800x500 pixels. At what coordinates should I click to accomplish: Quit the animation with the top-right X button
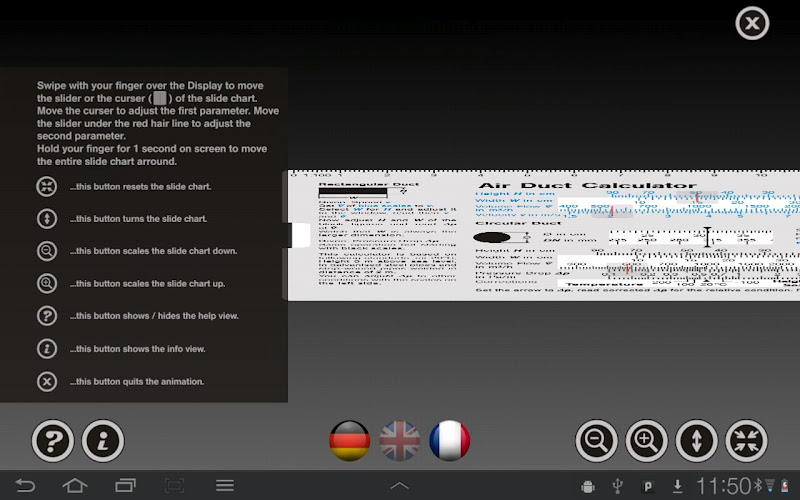tap(752, 23)
